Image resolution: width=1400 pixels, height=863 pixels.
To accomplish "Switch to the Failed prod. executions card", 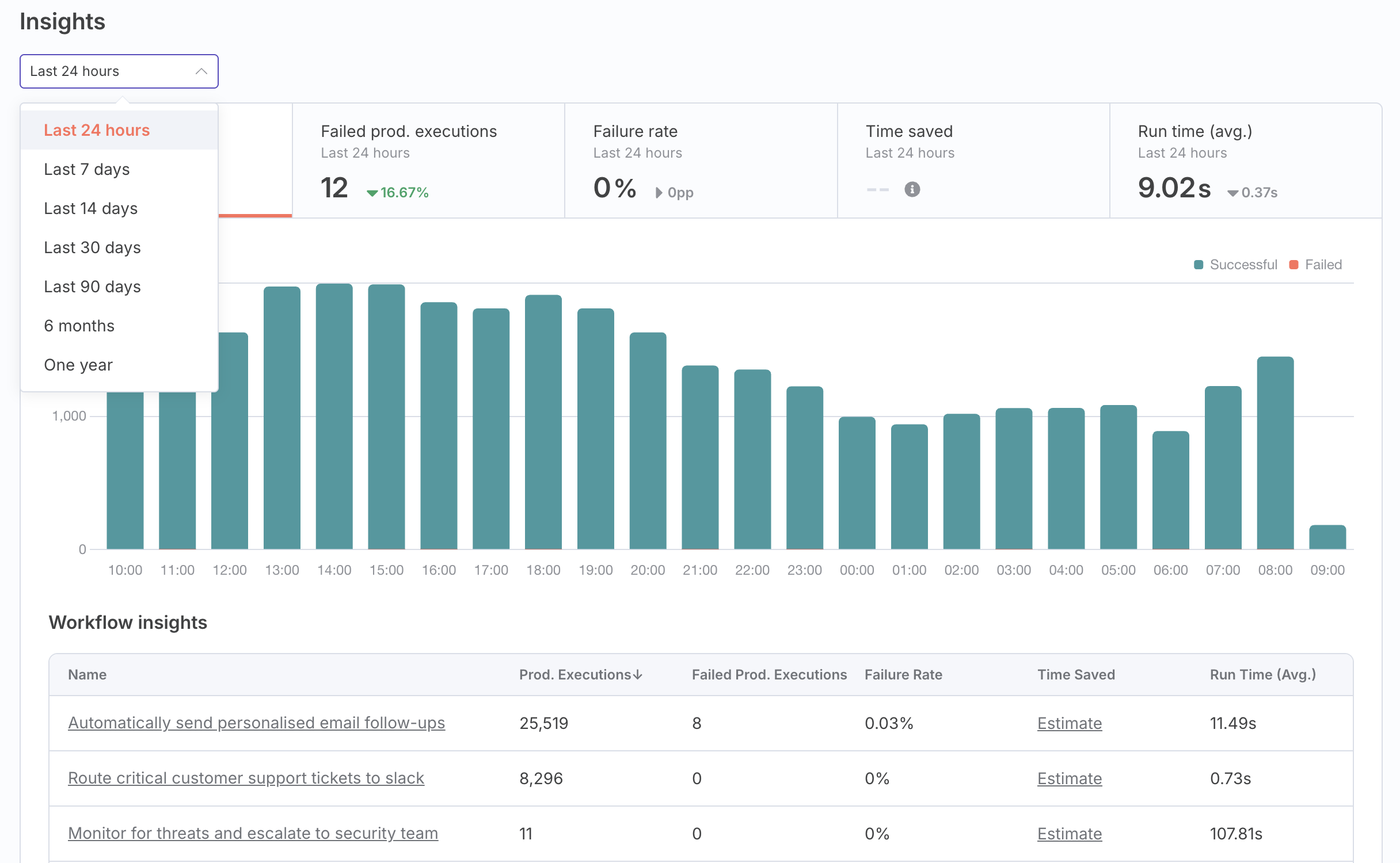I will pos(428,161).
